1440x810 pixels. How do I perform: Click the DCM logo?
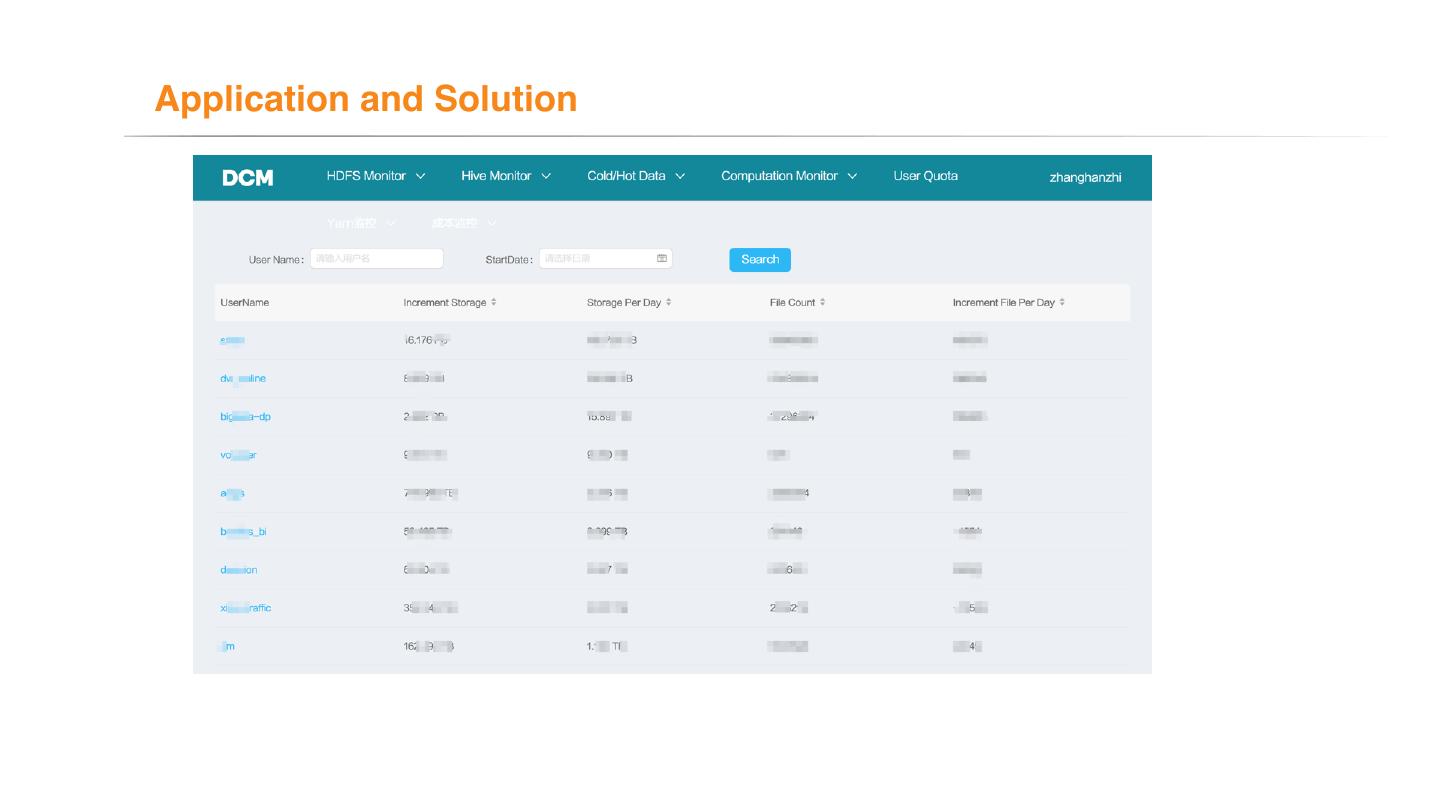pyautogui.click(x=247, y=178)
